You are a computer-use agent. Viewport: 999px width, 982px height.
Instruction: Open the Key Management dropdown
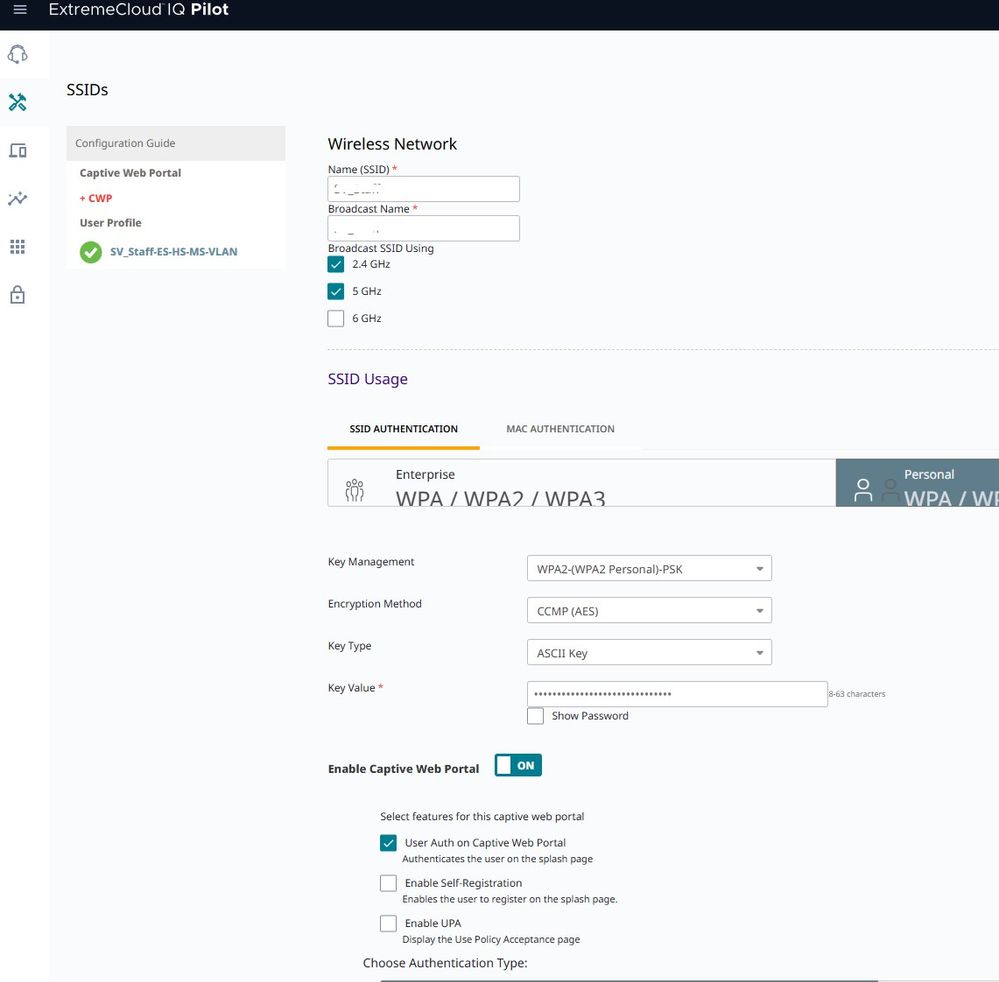click(x=648, y=569)
